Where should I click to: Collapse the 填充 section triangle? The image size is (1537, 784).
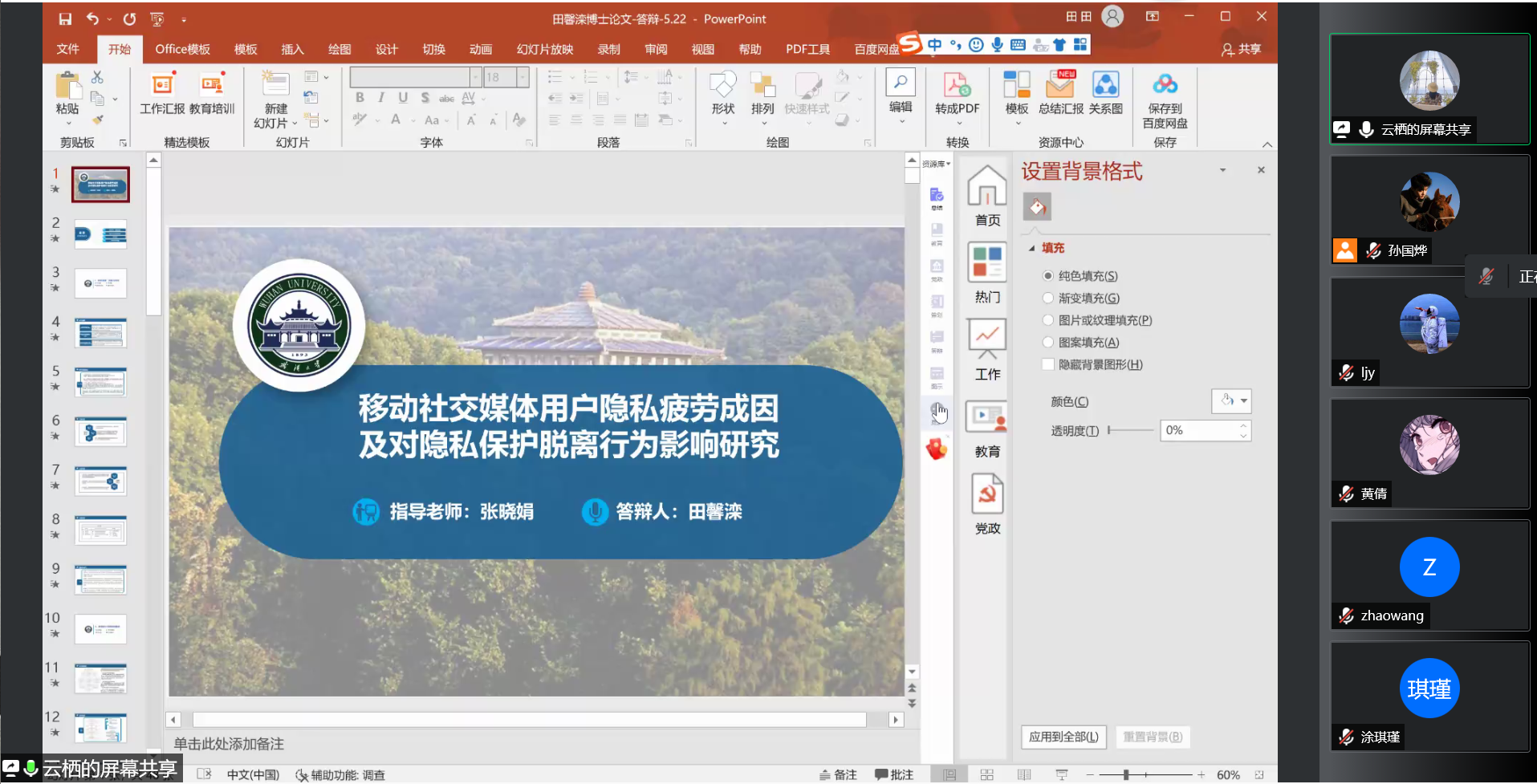(x=1032, y=249)
